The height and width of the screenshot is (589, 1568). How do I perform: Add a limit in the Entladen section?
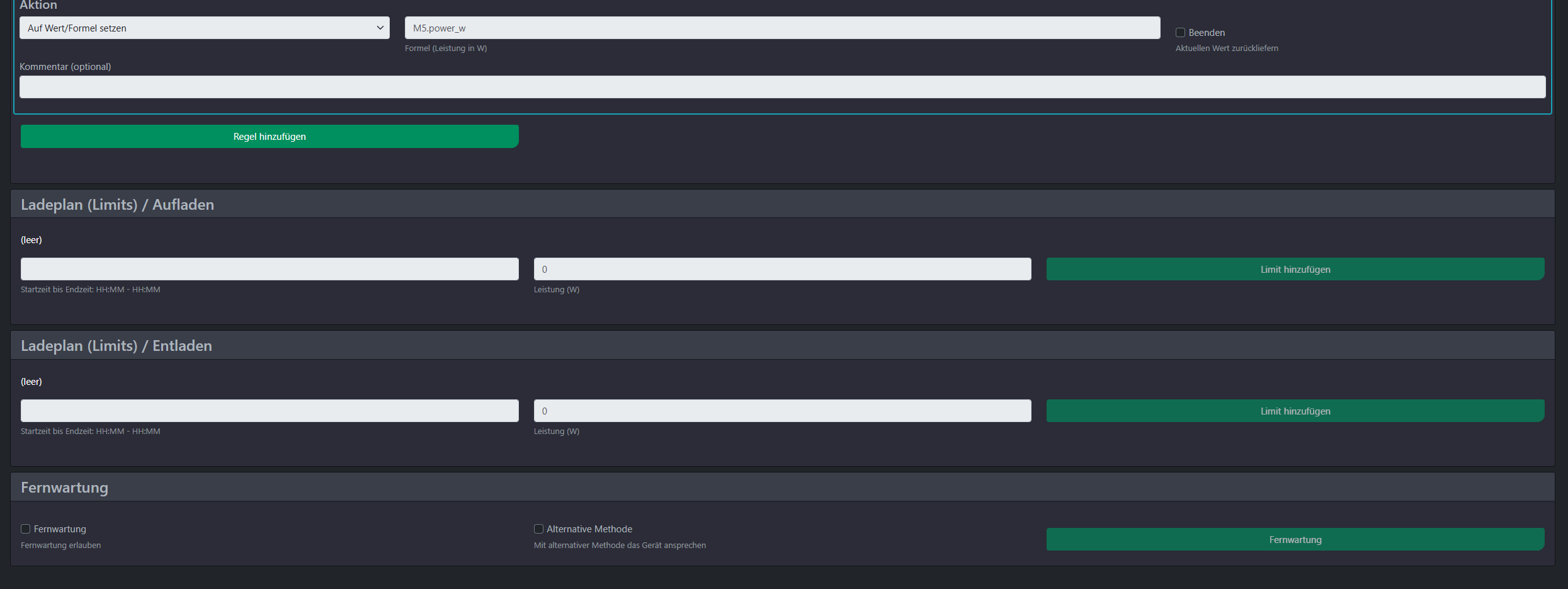point(1295,411)
